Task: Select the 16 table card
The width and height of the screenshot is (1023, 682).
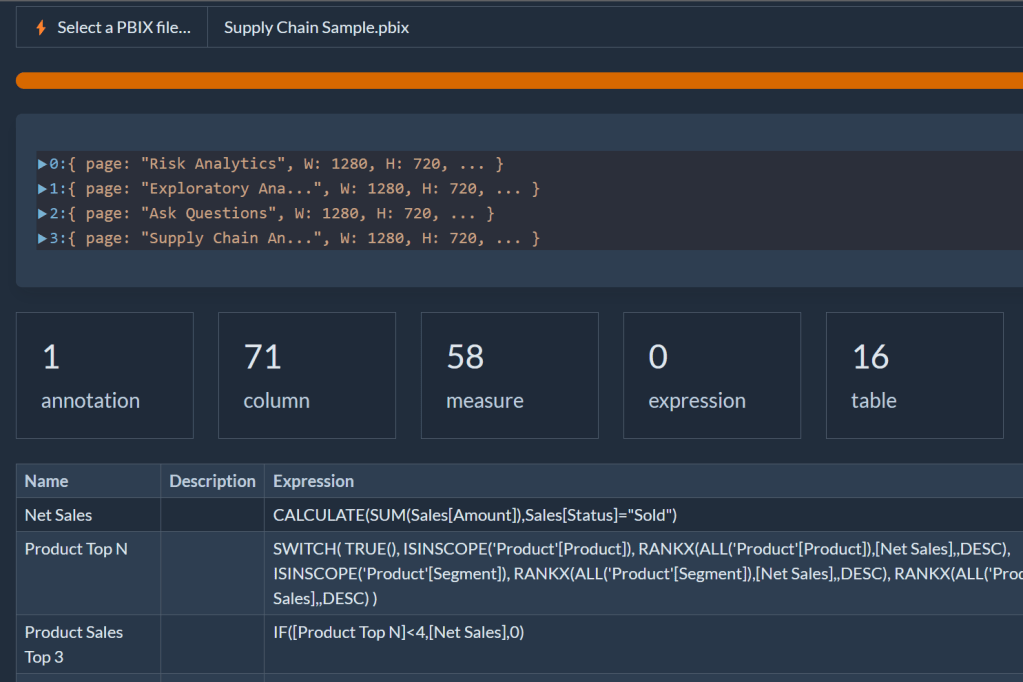Action: (913, 375)
